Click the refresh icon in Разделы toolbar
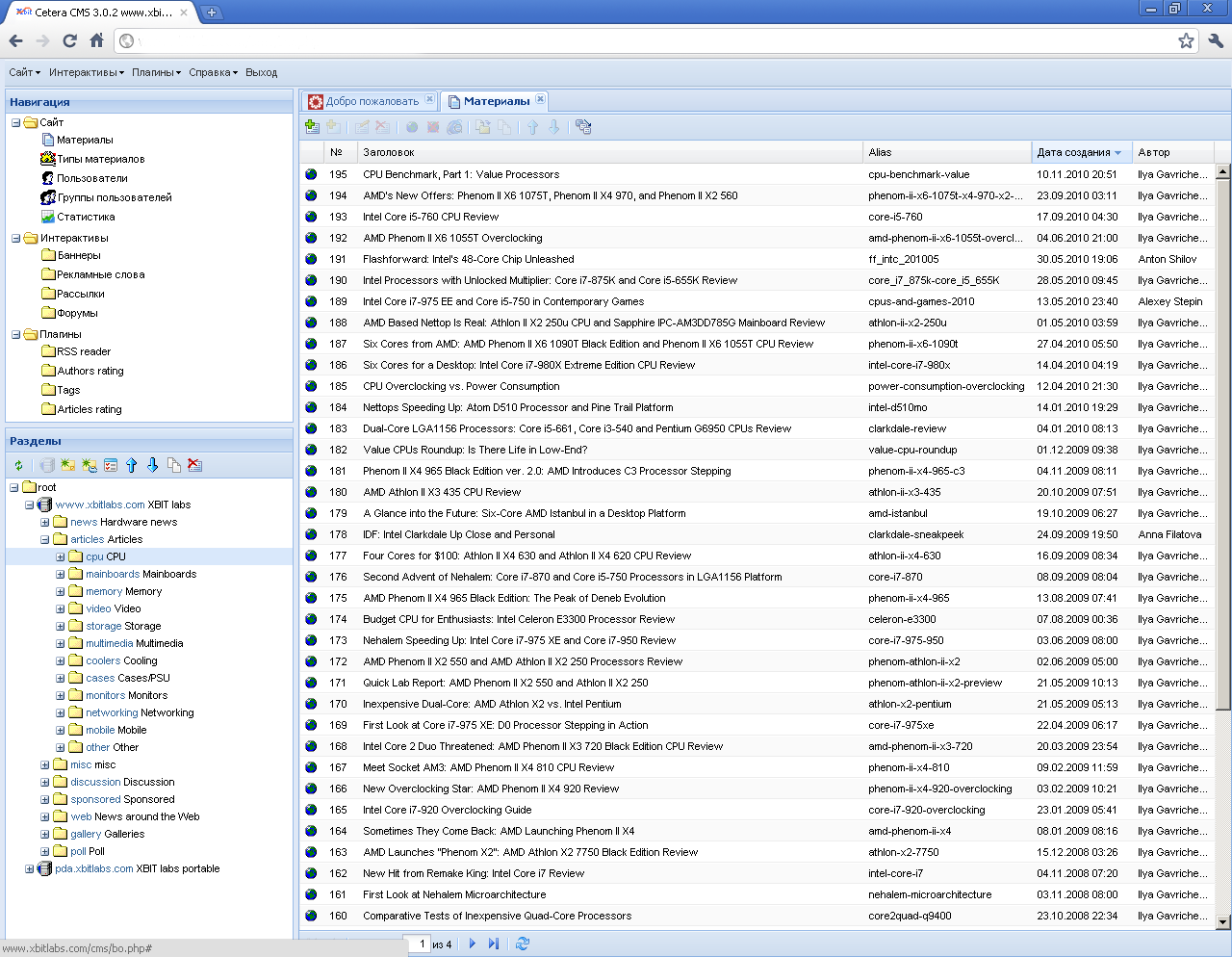 click(x=18, y=466)
